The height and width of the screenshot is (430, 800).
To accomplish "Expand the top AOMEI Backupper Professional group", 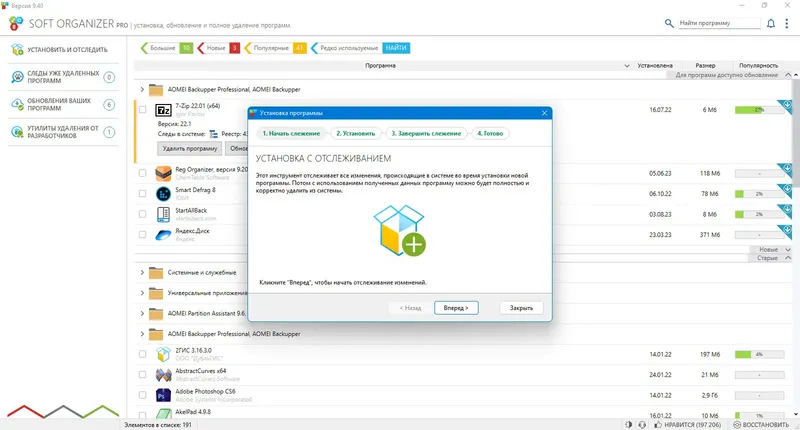I will [142, 89].
